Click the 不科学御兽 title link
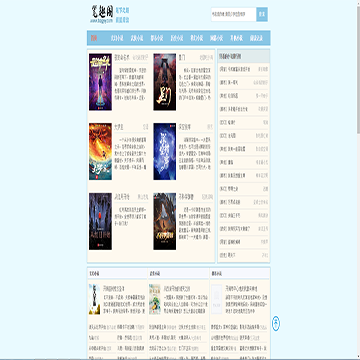This screenshot has width=360, height=360. coord(186,196)
